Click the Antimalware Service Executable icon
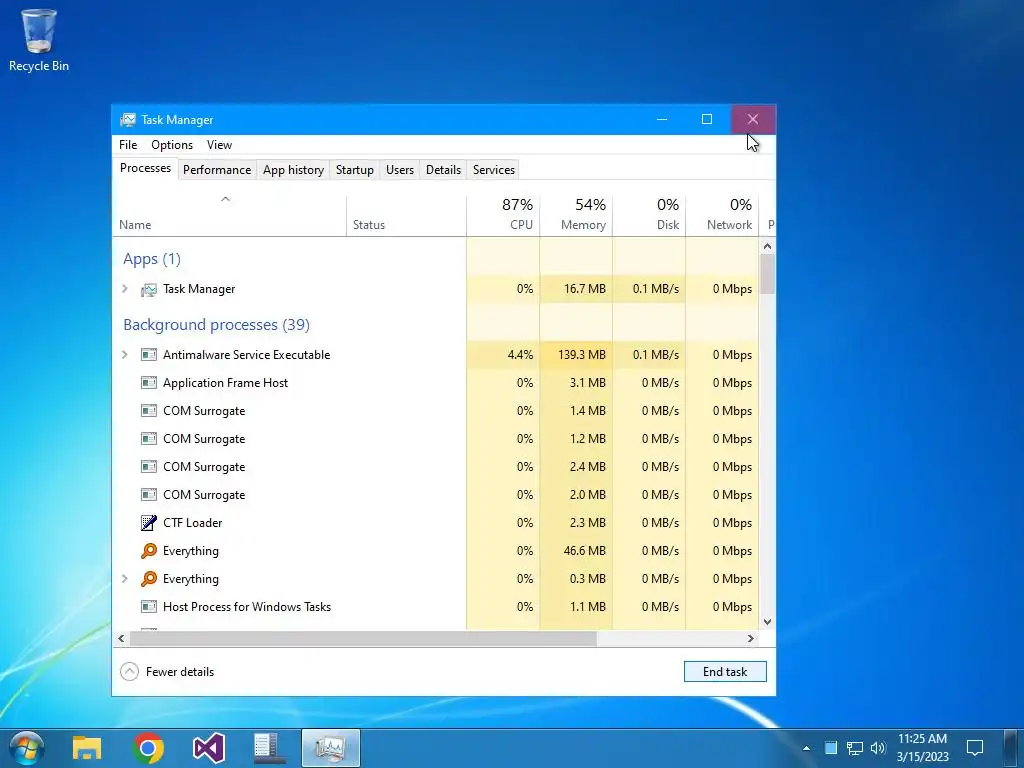This screenshot has width=1024, height=768. pos(149,355)
